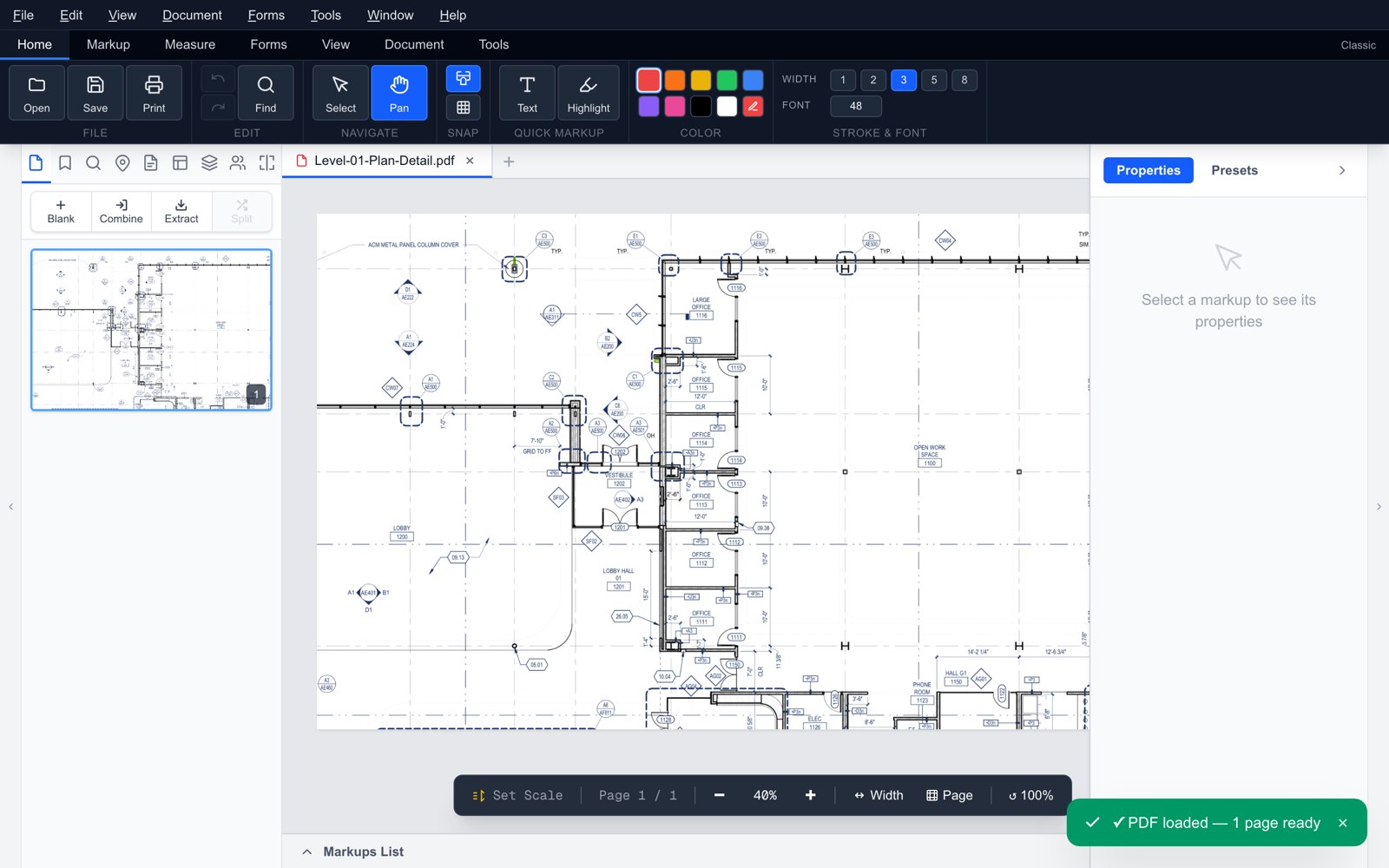The width and height of the screenshot is (1389, 868).
Task: Open the Search panel in sidebar
Action: tap(94, 163)
